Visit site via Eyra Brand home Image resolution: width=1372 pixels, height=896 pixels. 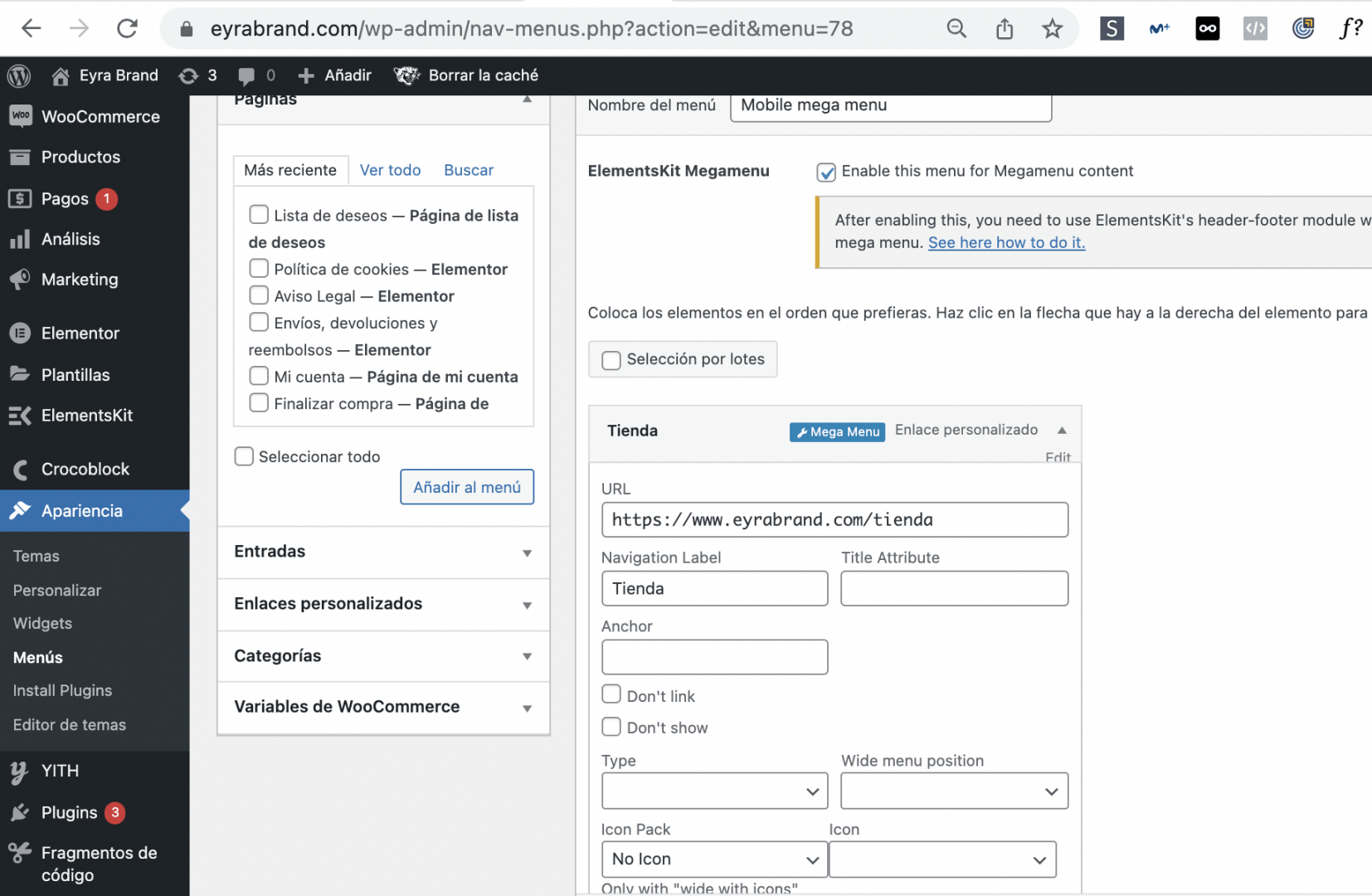click(x=105, y=75)
